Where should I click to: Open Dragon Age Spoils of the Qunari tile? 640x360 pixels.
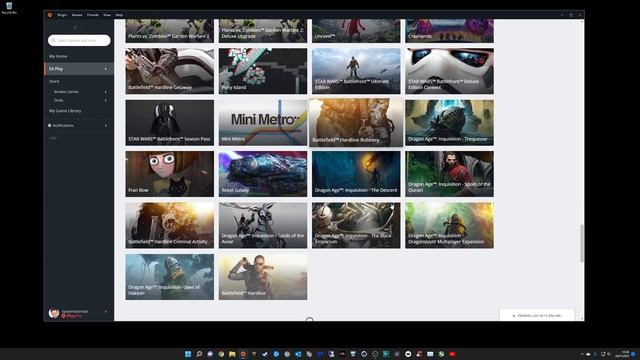[449, 174]
